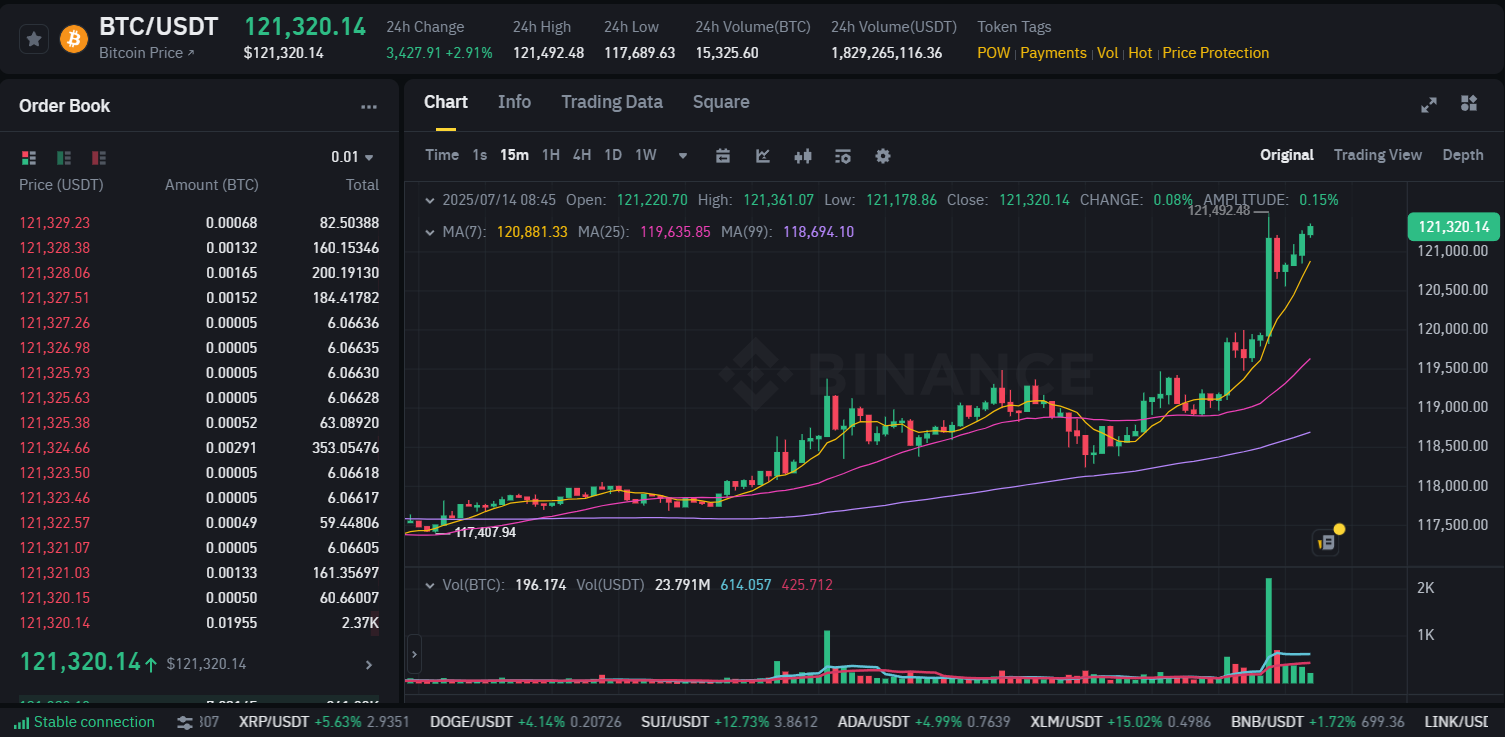Click the Price Protection tag
The height and width of the screenshot is (737, 1505).
pyautogui.click(x=1216, y=53)
